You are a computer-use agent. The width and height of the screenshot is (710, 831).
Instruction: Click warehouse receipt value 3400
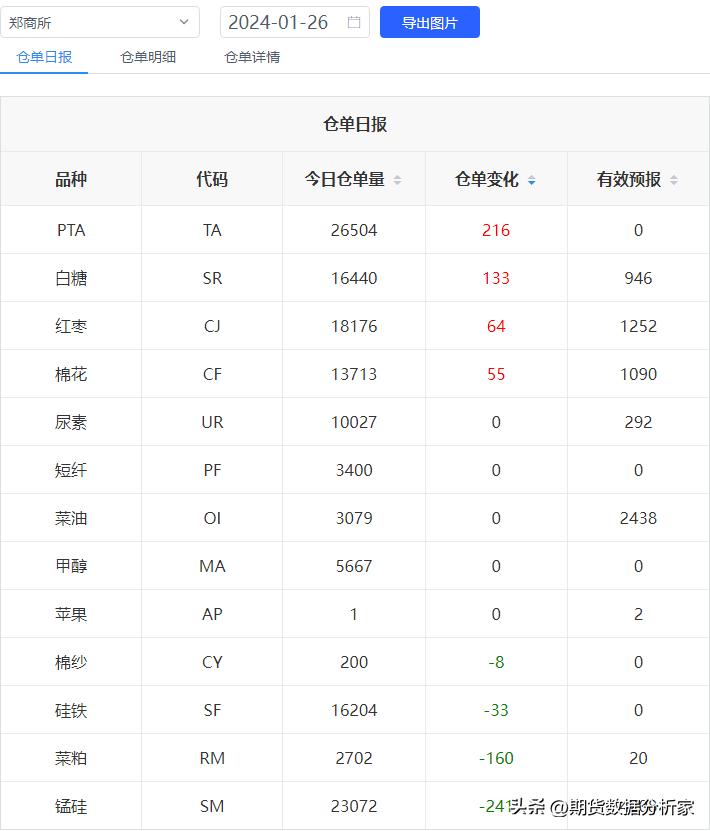[x=354, y=470]
